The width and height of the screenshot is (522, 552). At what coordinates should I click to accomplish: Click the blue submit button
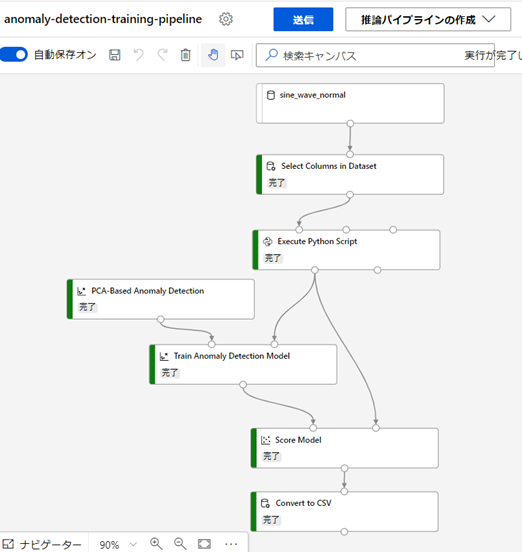click(303, 19)
